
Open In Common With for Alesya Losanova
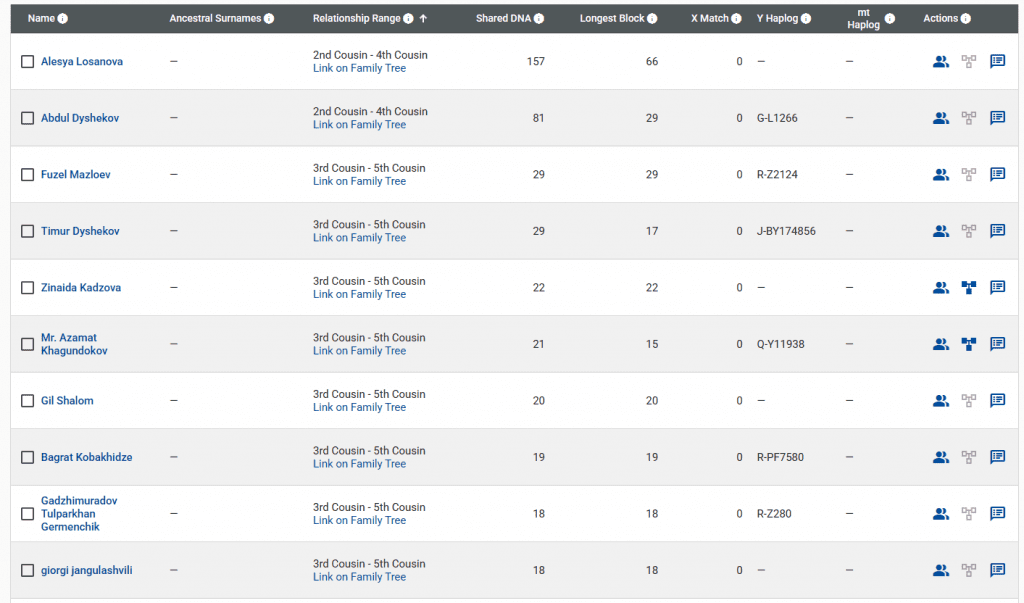pyautogui.click(x=940, y=62)
